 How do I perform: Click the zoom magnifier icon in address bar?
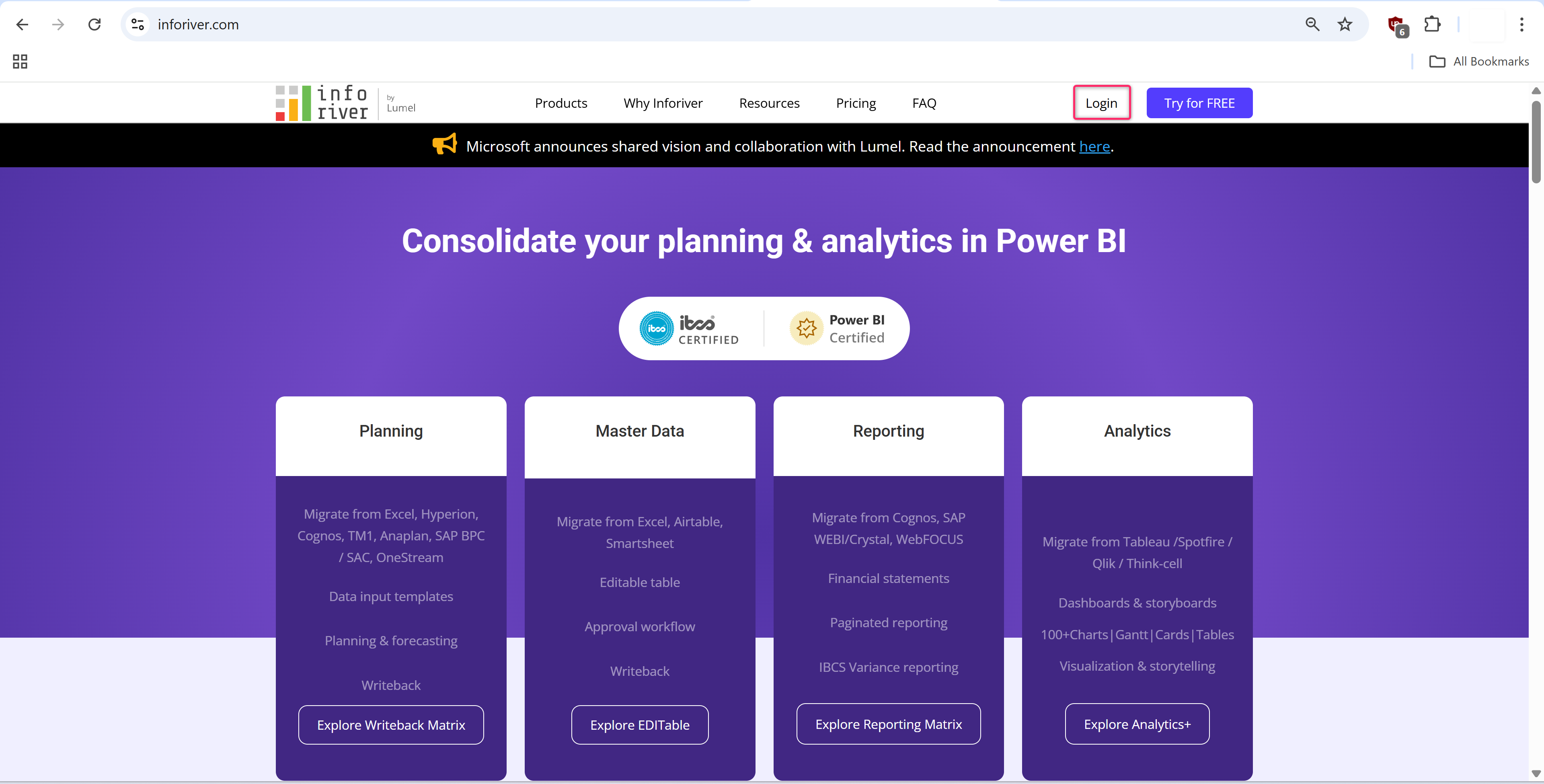click(1312, 25)
